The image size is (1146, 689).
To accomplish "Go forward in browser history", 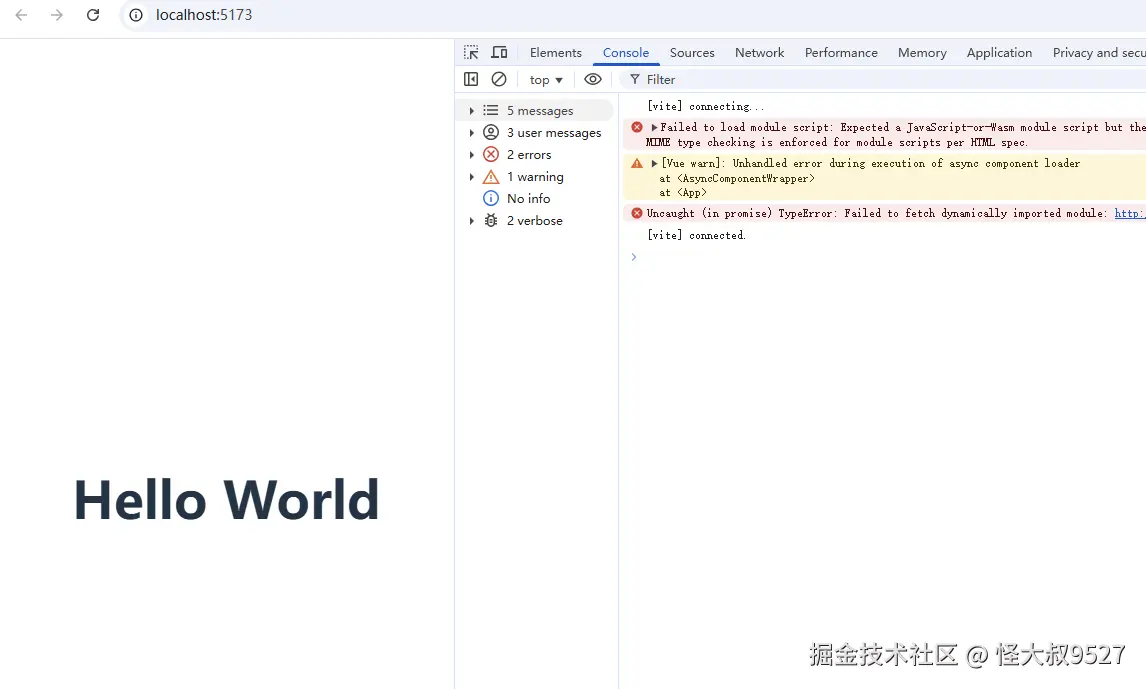I will coord(56,15).
